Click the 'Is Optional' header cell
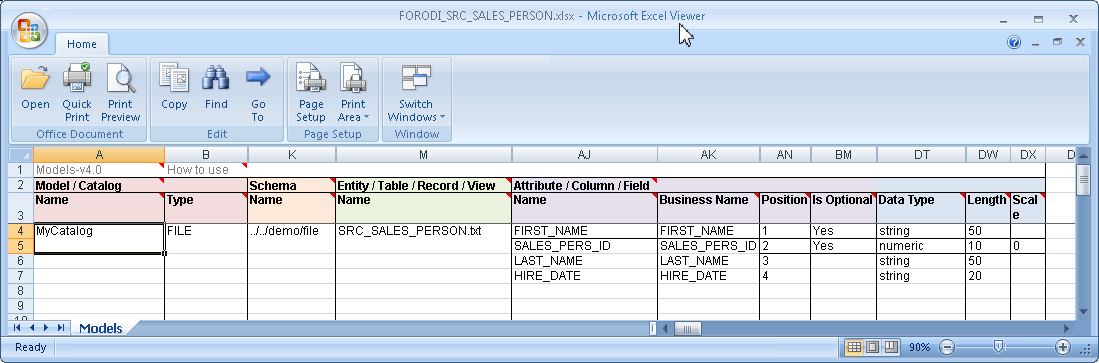The height and width of the screenshot is (363, 1099). tap(844, 208)
